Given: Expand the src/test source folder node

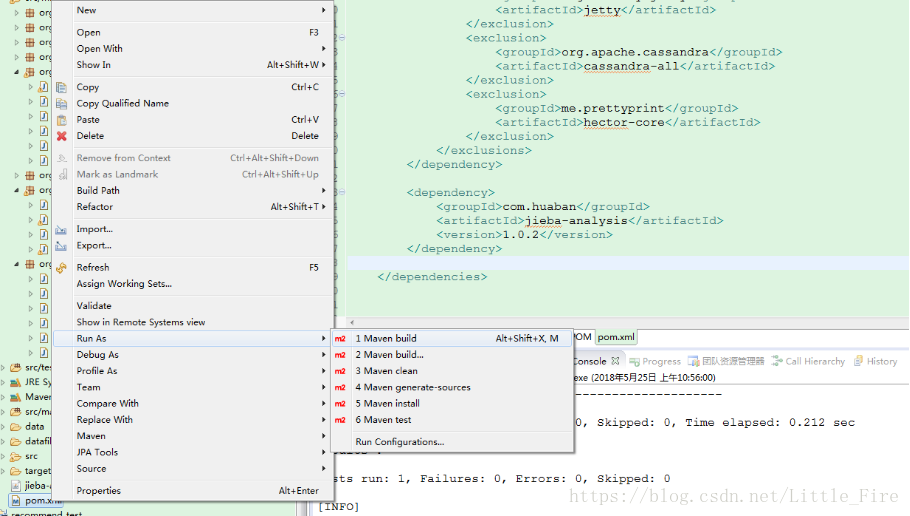Looking at the screenshot, I should tap(4, 367).
